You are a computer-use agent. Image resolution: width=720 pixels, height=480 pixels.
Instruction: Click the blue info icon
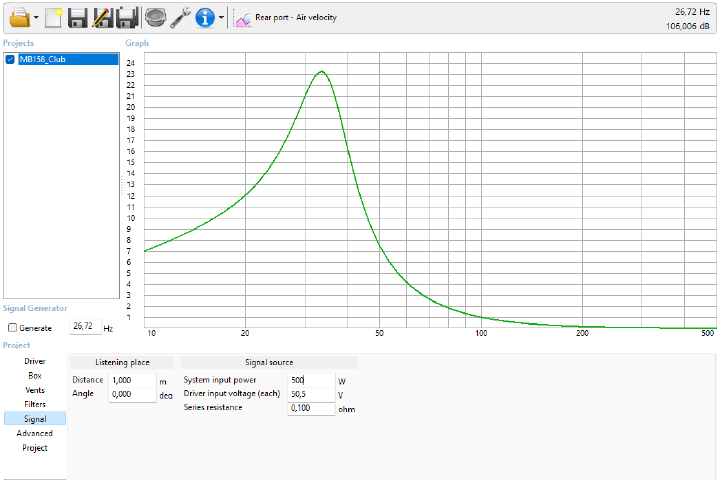click(205, 17)
